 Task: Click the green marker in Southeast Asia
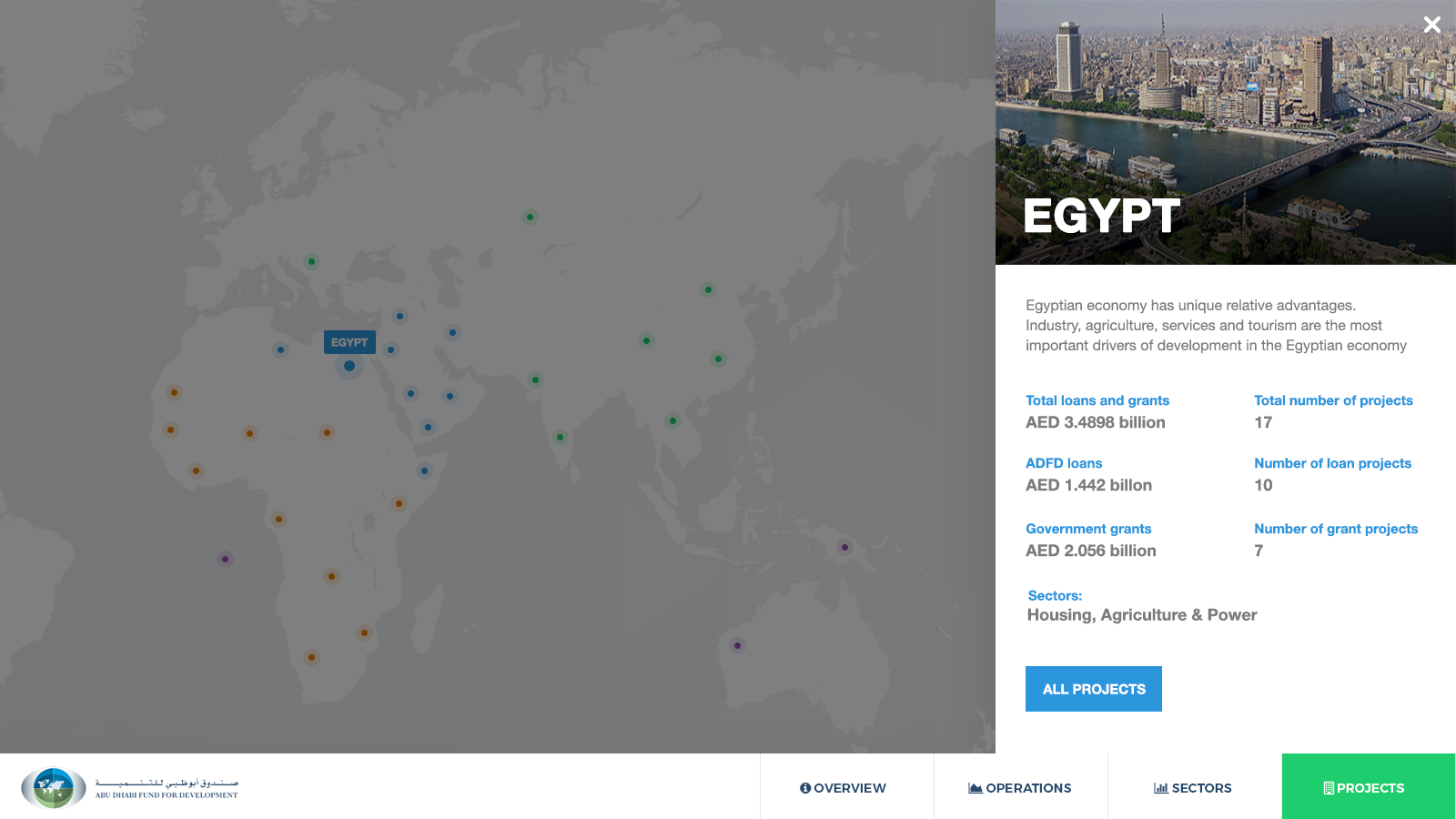pyautogui.click(x=672, y=420)
